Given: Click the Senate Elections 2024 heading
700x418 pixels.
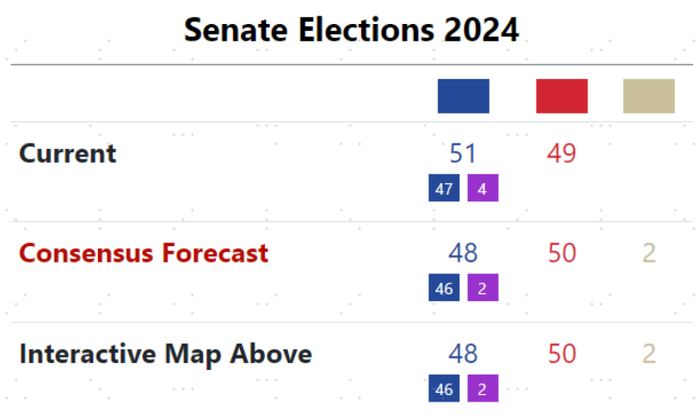Looking at the screenshot, I should pos(351,30).
